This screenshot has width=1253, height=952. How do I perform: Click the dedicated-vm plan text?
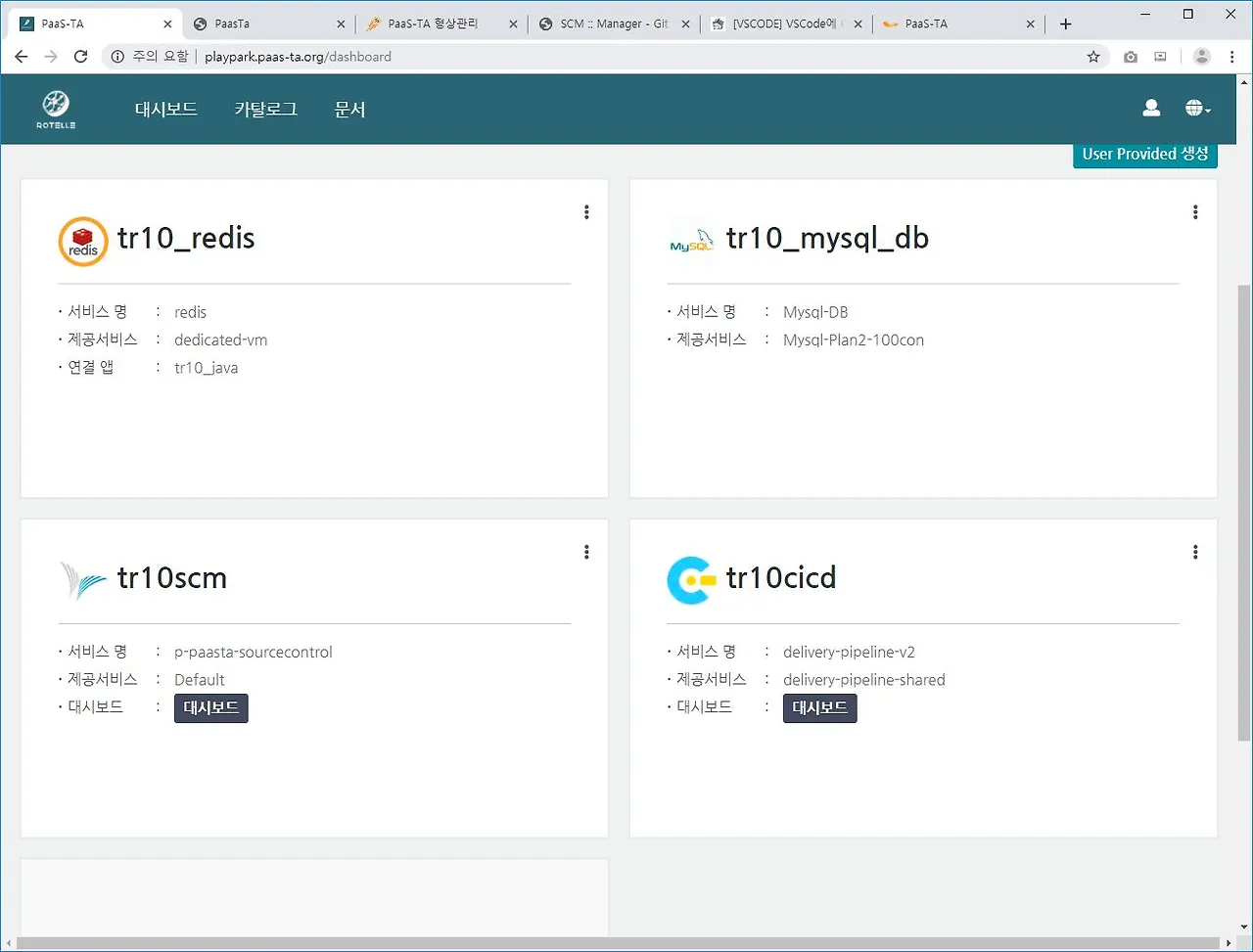[221, 340]
